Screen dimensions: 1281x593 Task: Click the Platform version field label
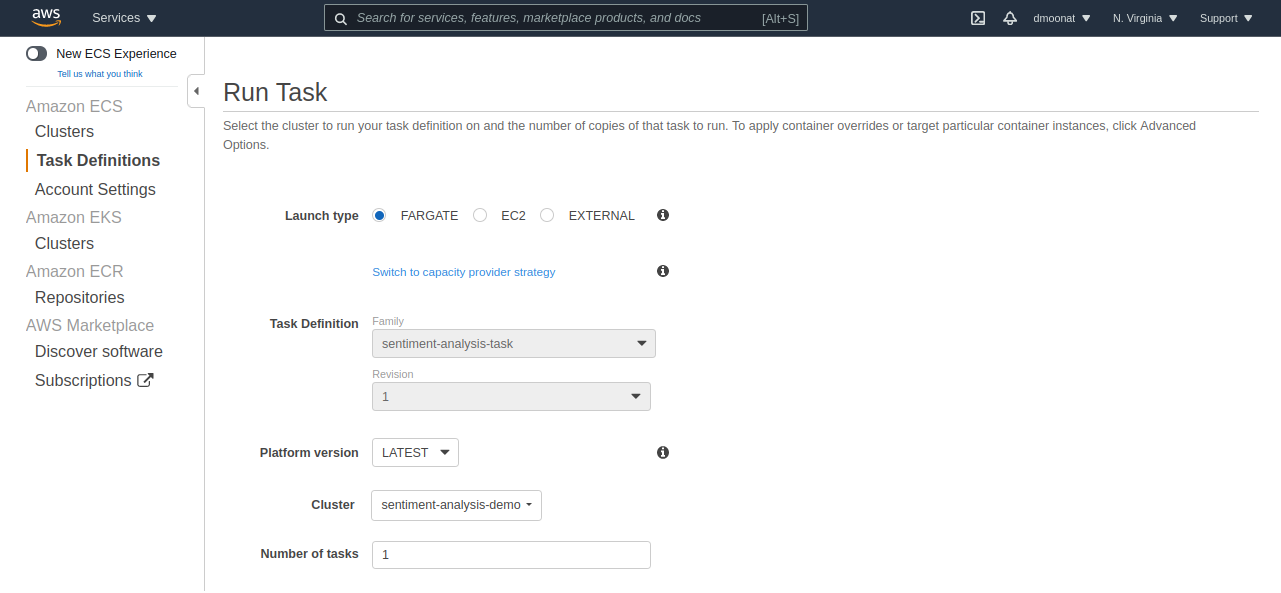(x=309, y=453)
